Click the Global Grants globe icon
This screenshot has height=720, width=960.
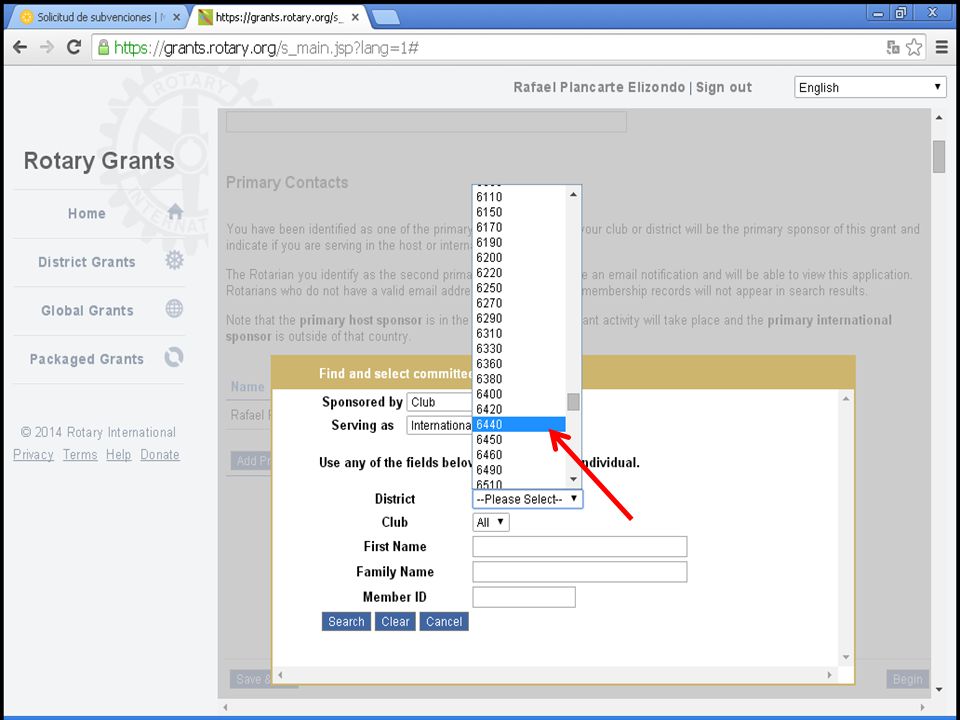[x=174, y=309]
